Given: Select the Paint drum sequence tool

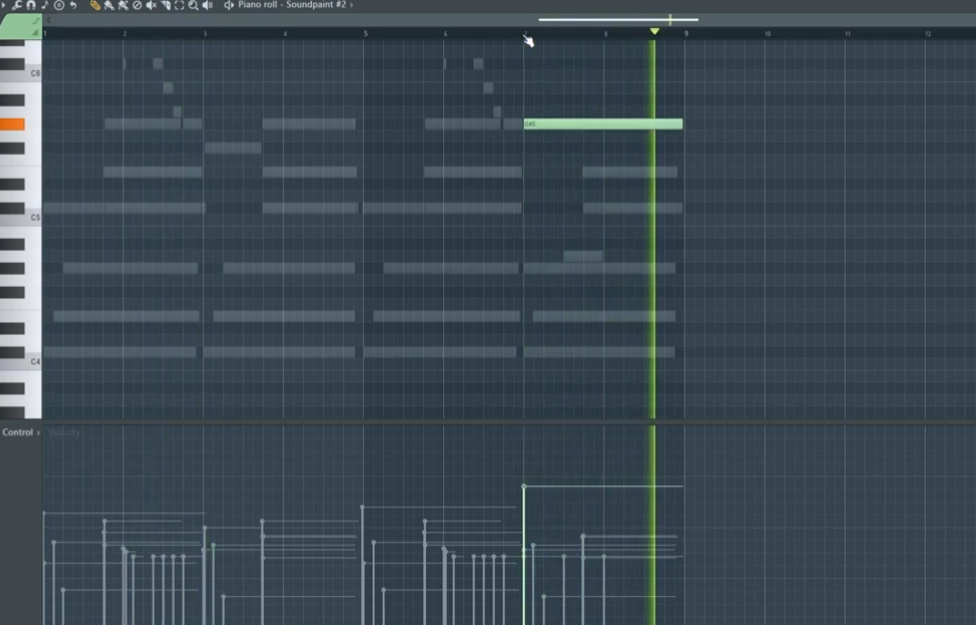Looking at the screenshot, I should click(123, 5).
